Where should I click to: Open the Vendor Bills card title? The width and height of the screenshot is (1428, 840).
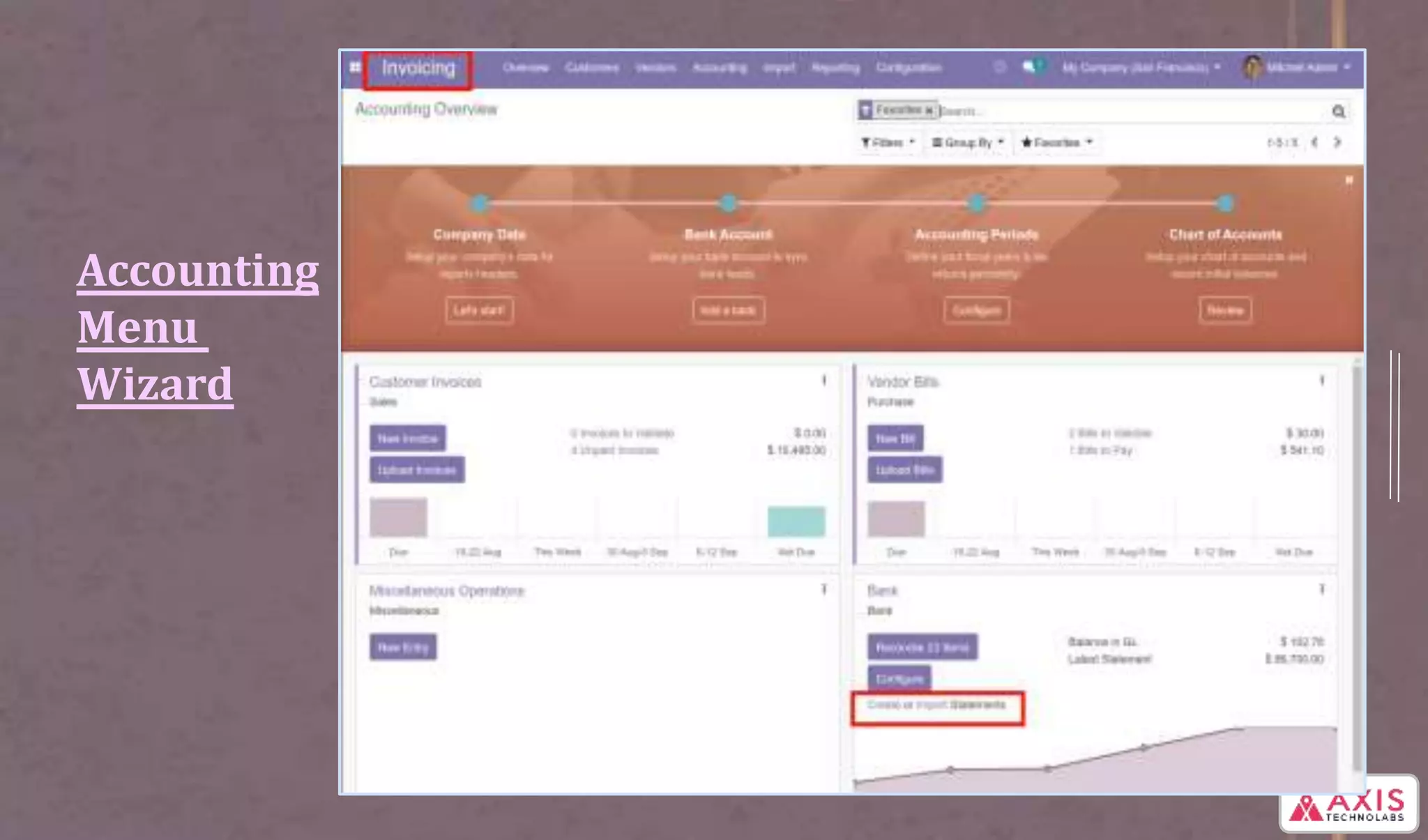pyautogui.click(x=903, y=382)
